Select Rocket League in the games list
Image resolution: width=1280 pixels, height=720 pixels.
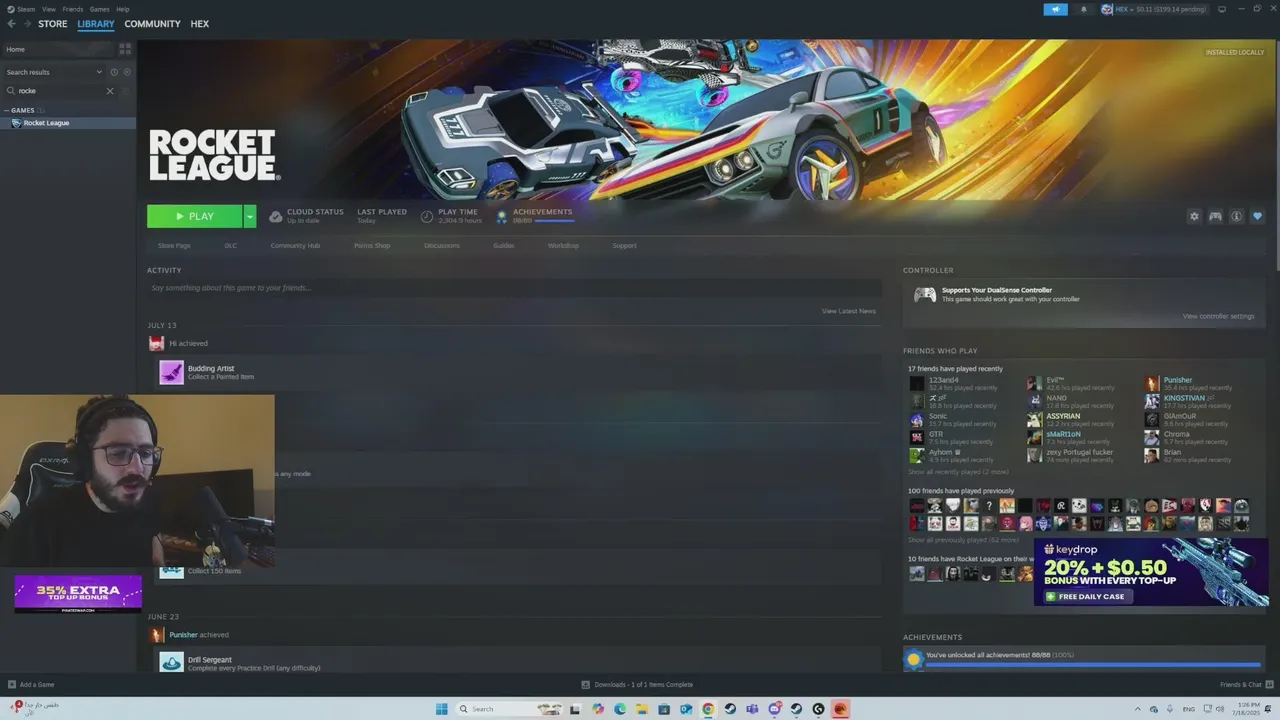pyautogui.click(x=68, y=123)
